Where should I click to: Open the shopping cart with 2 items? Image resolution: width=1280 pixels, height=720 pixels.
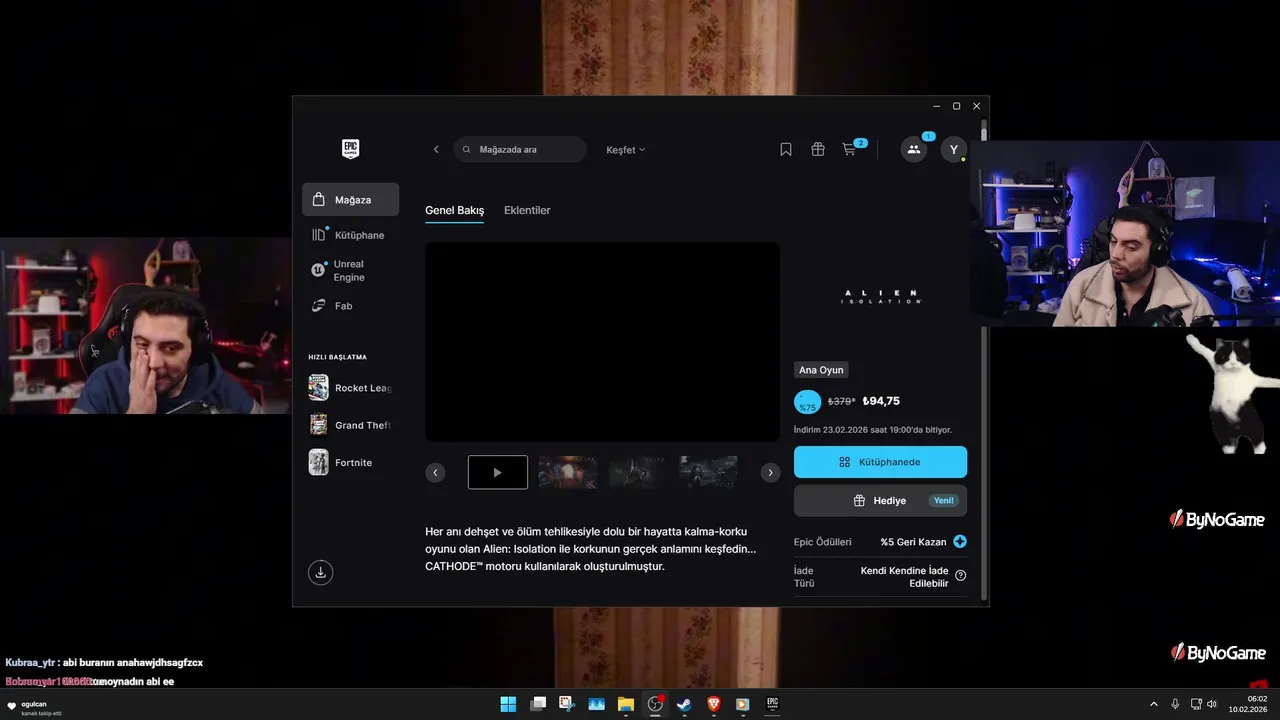point(850,149)
